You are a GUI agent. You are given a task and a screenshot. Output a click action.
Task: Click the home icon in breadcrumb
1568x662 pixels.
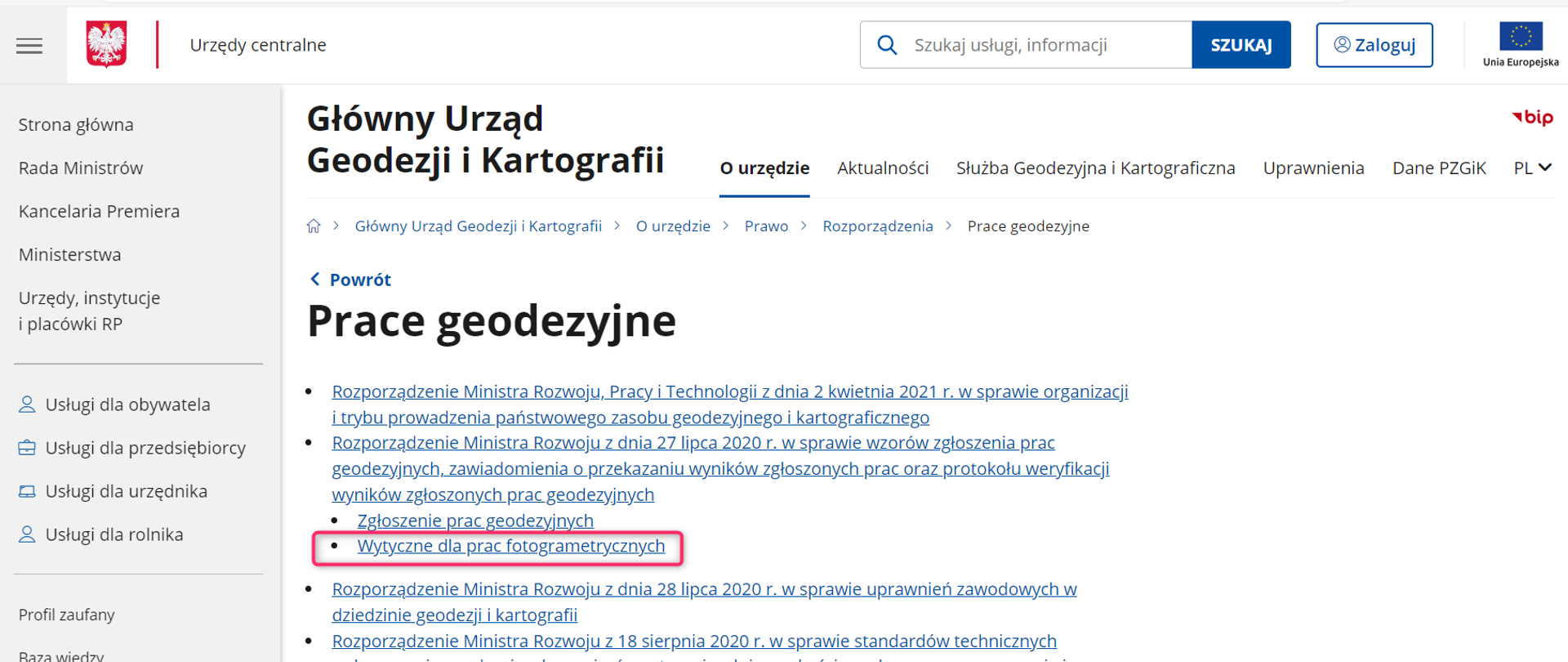click(314, 226)
